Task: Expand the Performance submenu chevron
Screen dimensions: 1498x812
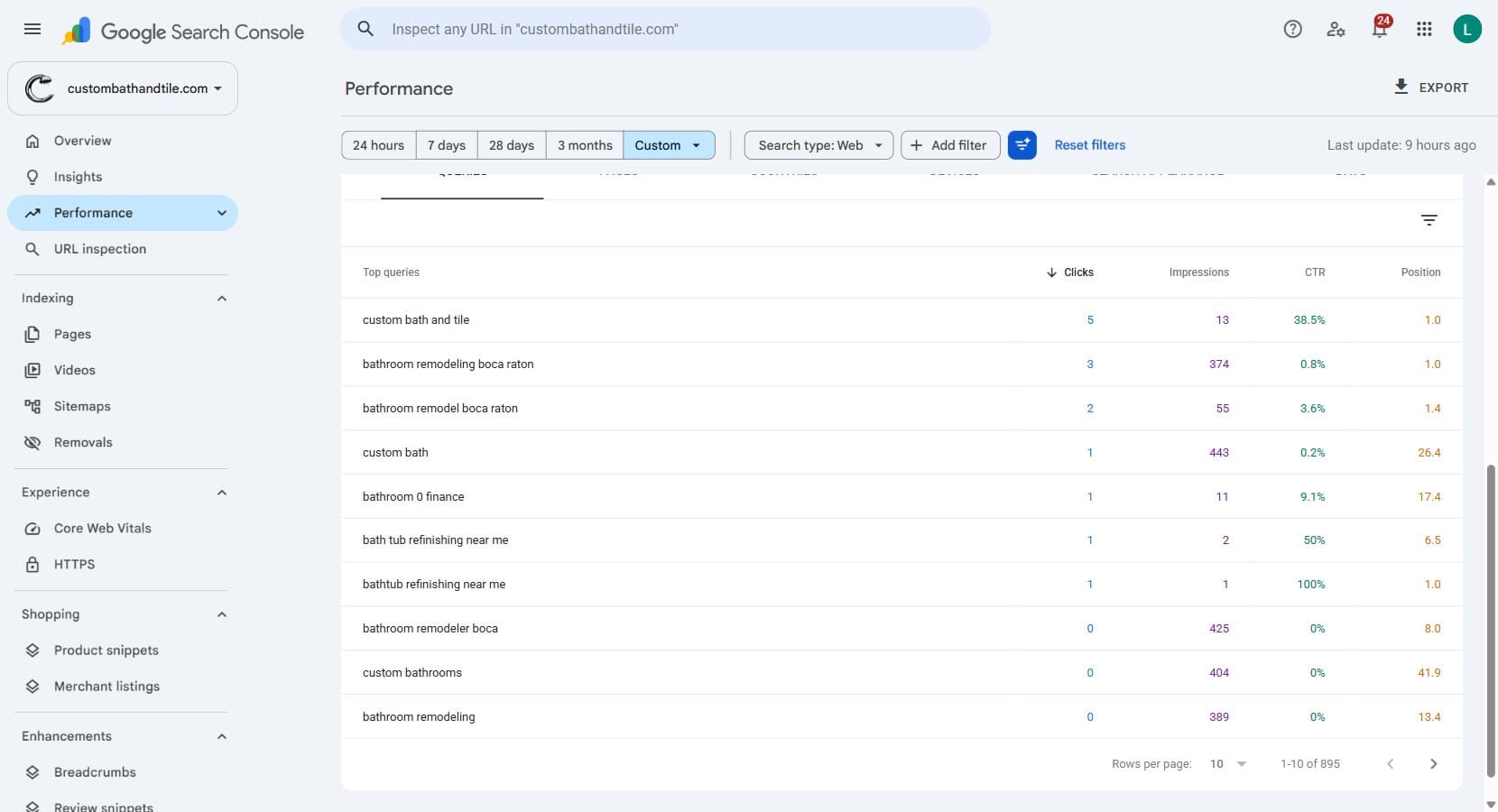Action: [x=222, y=213]
